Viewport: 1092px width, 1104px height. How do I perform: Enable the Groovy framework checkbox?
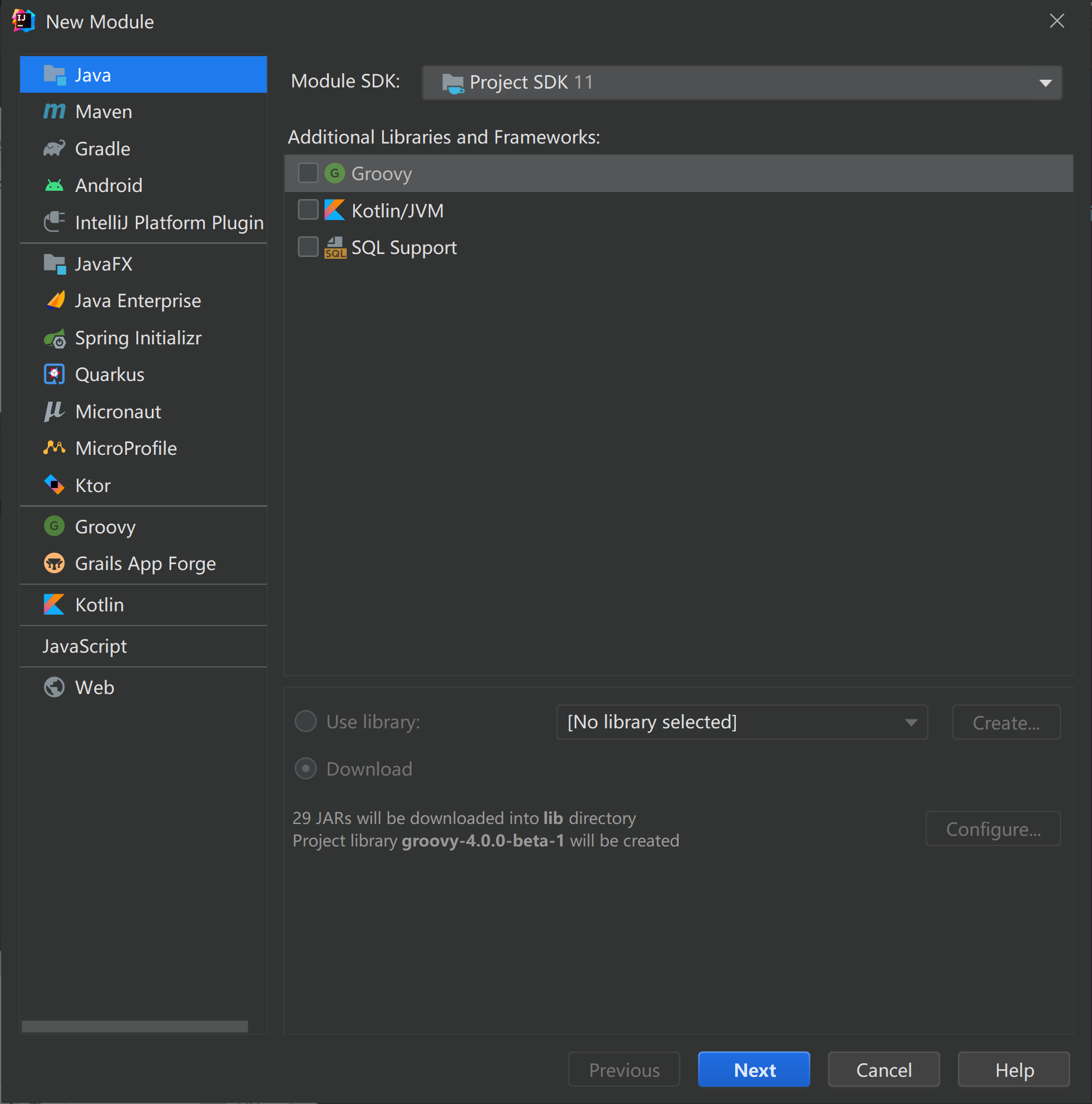click(308, 174)
